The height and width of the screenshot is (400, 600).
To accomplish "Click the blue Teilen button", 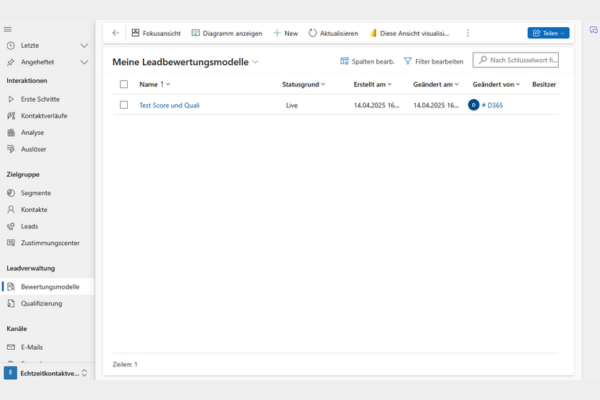I will point(548,33).
